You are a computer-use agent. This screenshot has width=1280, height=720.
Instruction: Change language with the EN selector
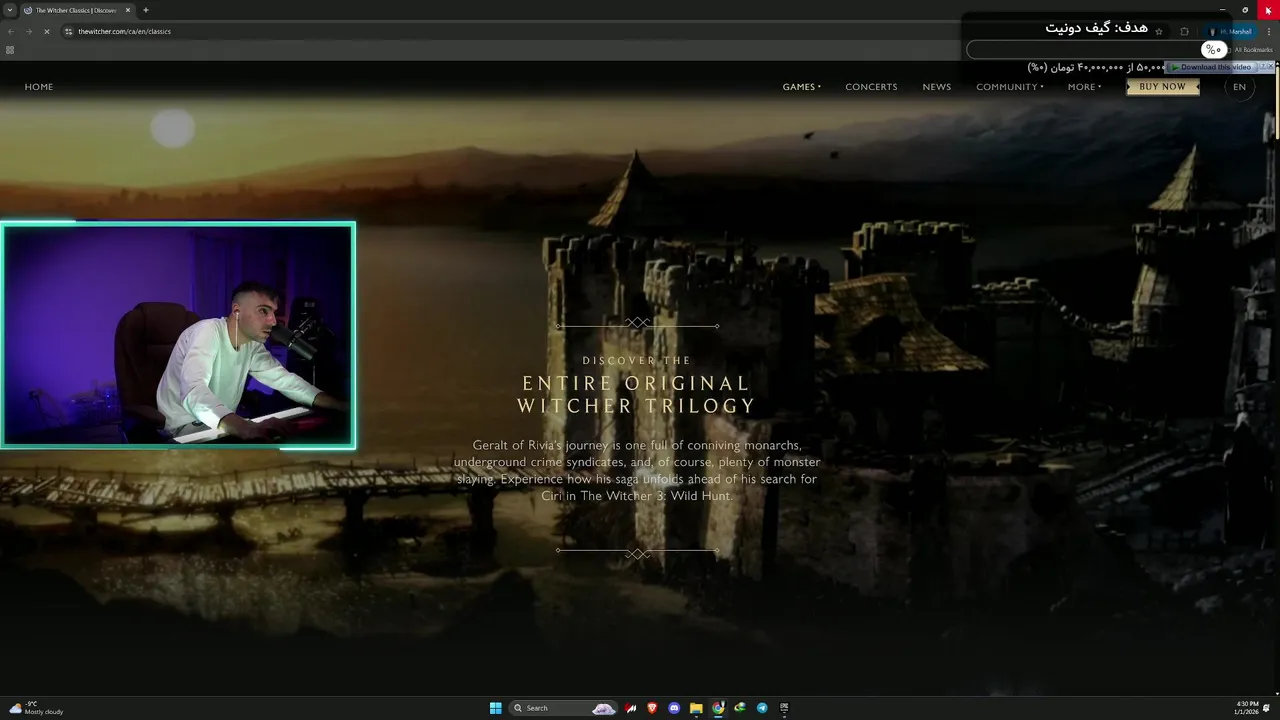click(1240, 87)
